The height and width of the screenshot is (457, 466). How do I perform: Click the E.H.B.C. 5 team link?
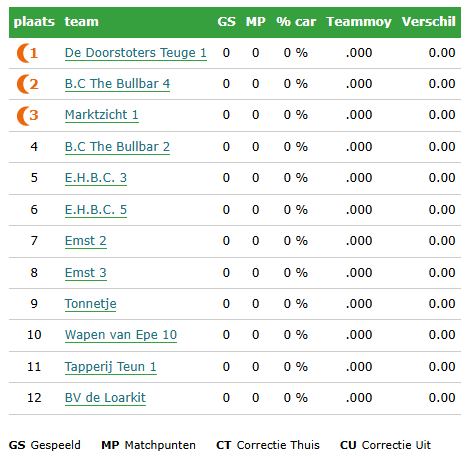[x=96, y=210]
